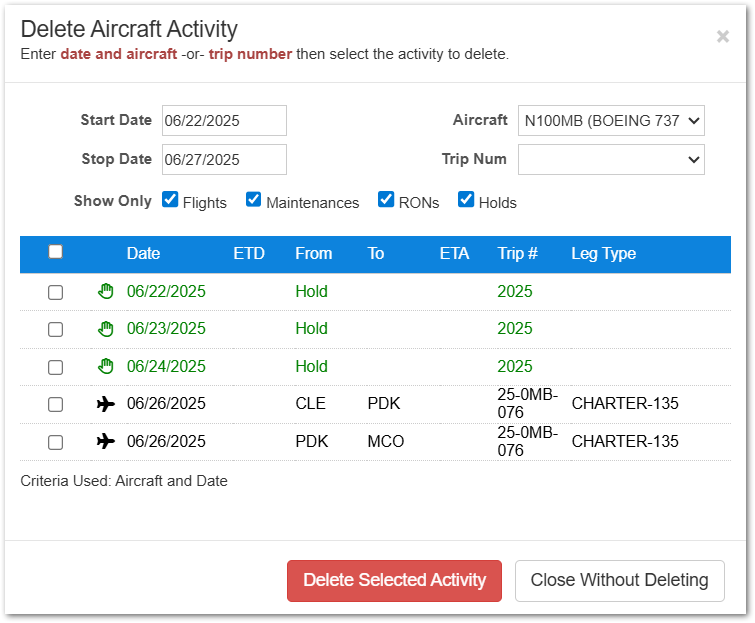Disable the Maintenances filter checkbox

click(x=254, y=199)
